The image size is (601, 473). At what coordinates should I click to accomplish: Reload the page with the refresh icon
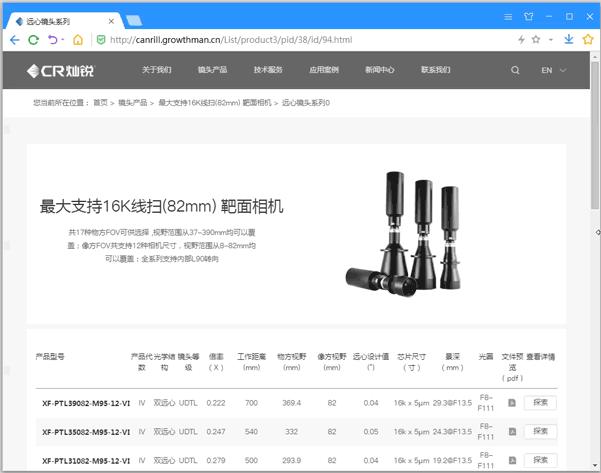click(34, 39)
